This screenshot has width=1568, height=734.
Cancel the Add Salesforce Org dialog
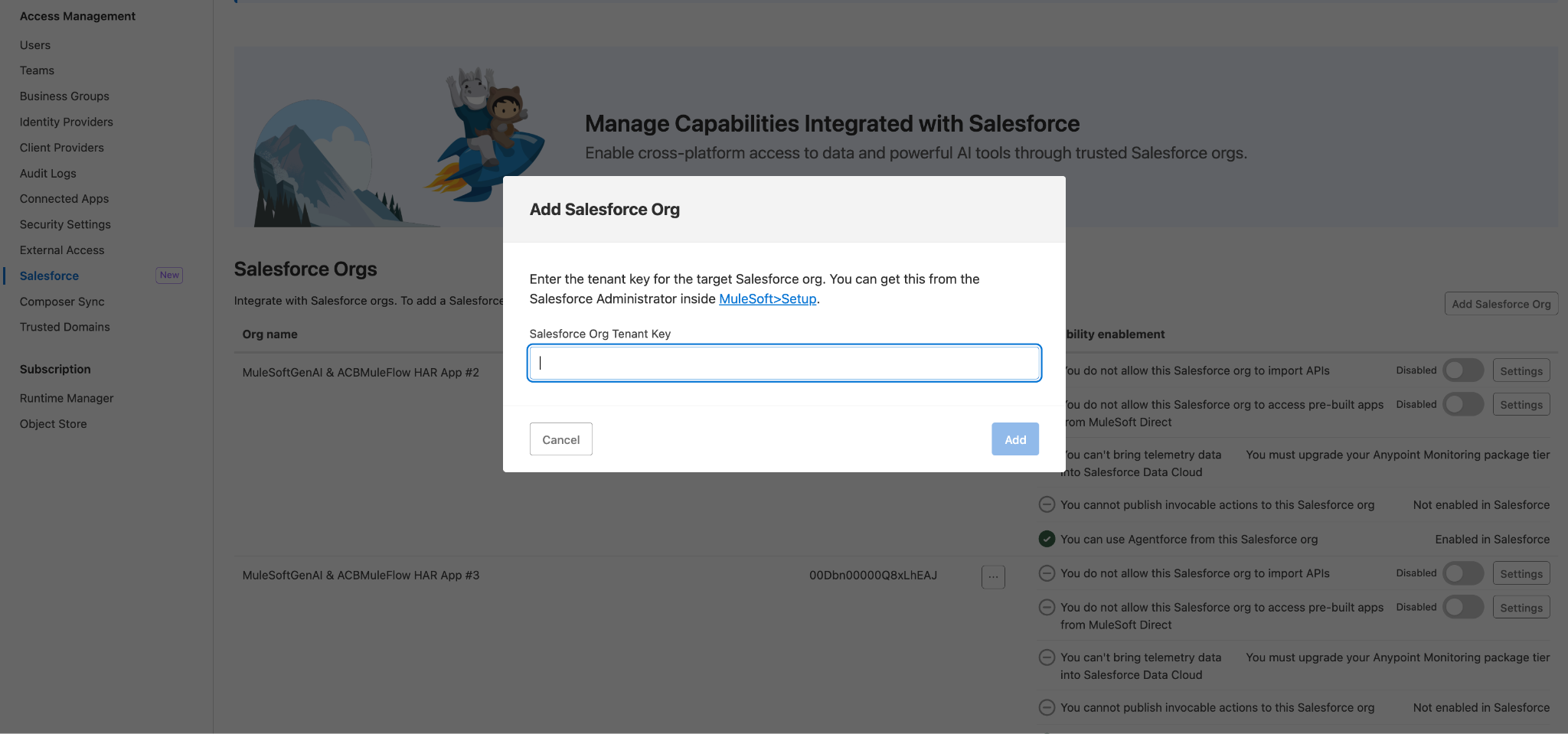pyautogui.click(x=561, y=439)
